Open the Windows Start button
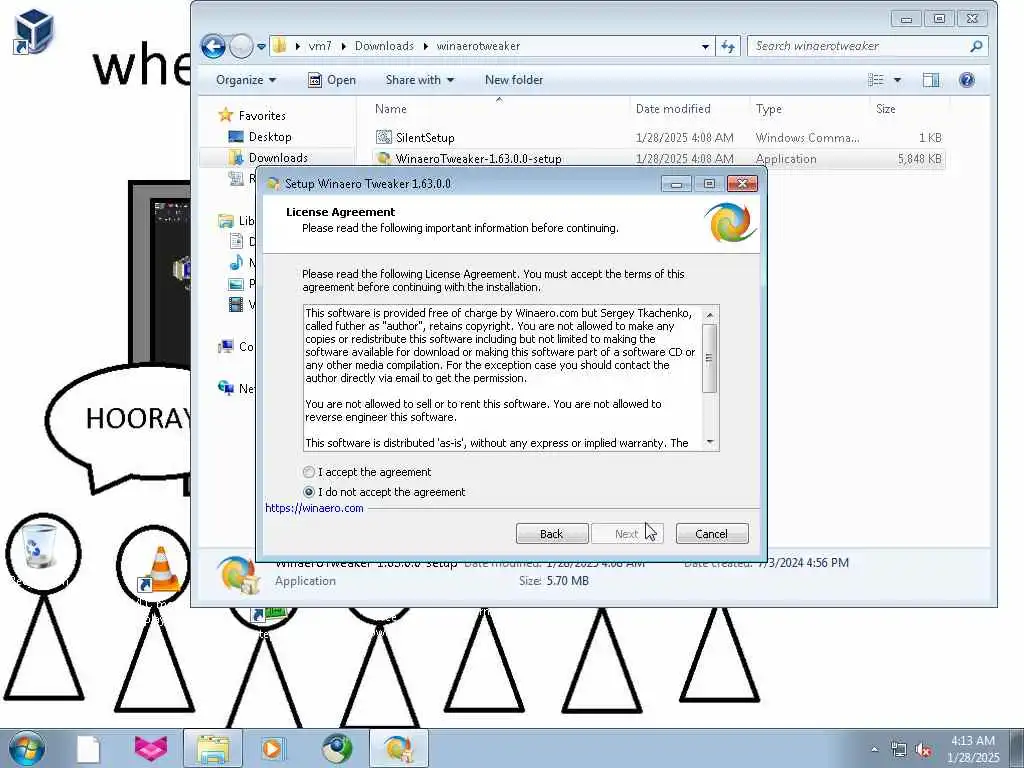 27,748
